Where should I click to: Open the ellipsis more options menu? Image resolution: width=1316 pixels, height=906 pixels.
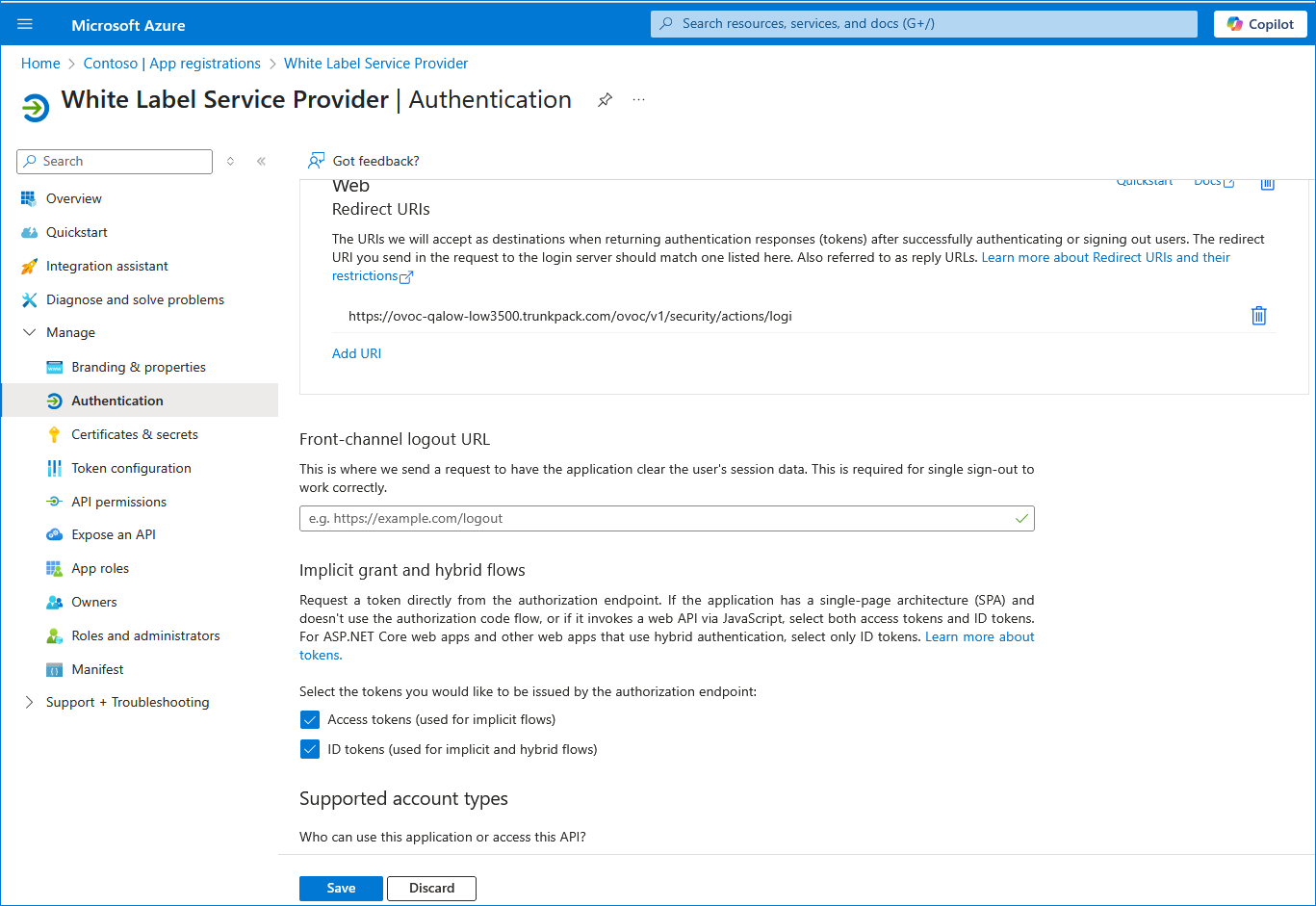(x=638, y=100)
